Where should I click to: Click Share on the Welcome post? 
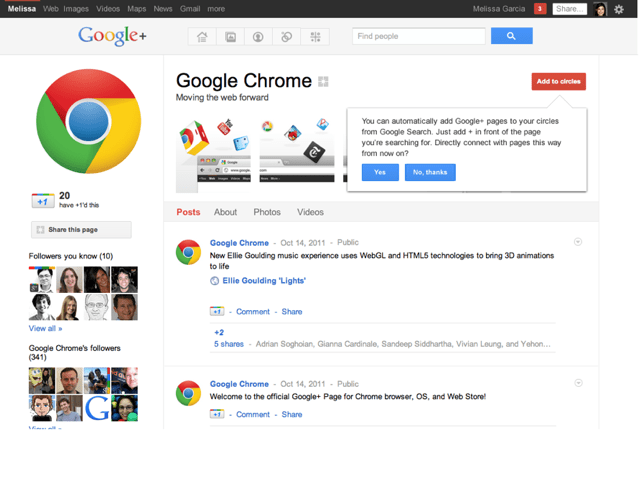(x=292, y=414)
